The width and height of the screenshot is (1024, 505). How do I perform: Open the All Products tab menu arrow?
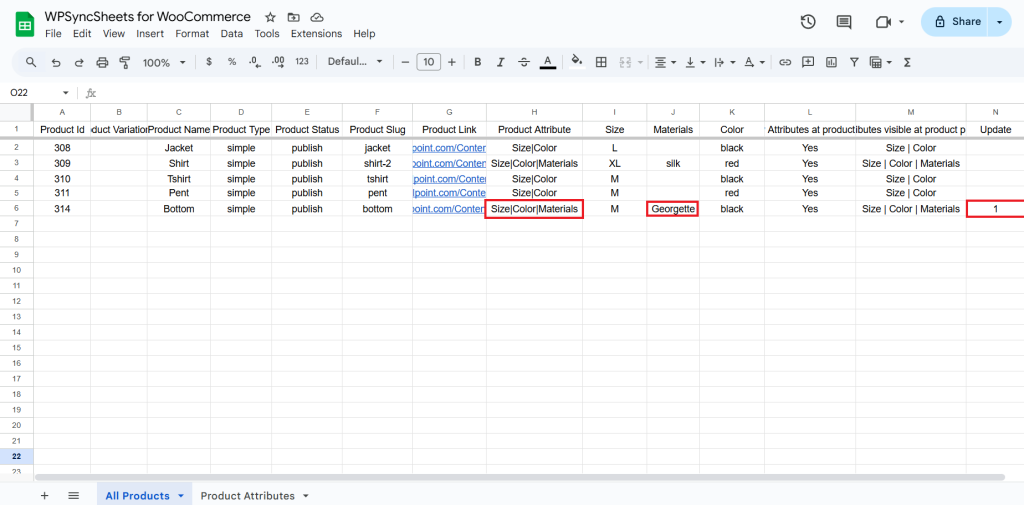tap(181, 496)
